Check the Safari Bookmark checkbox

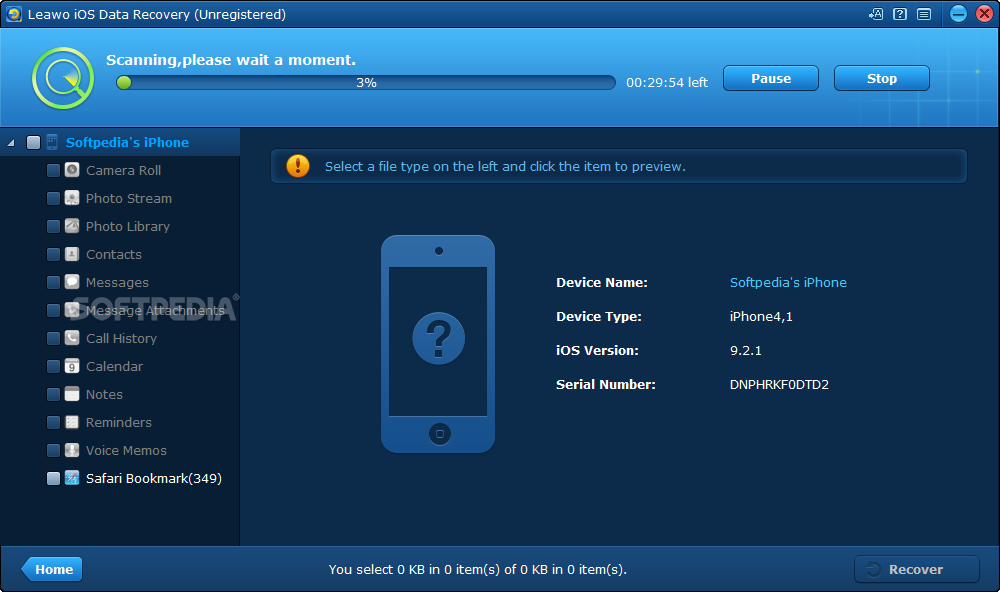point(54,478)
